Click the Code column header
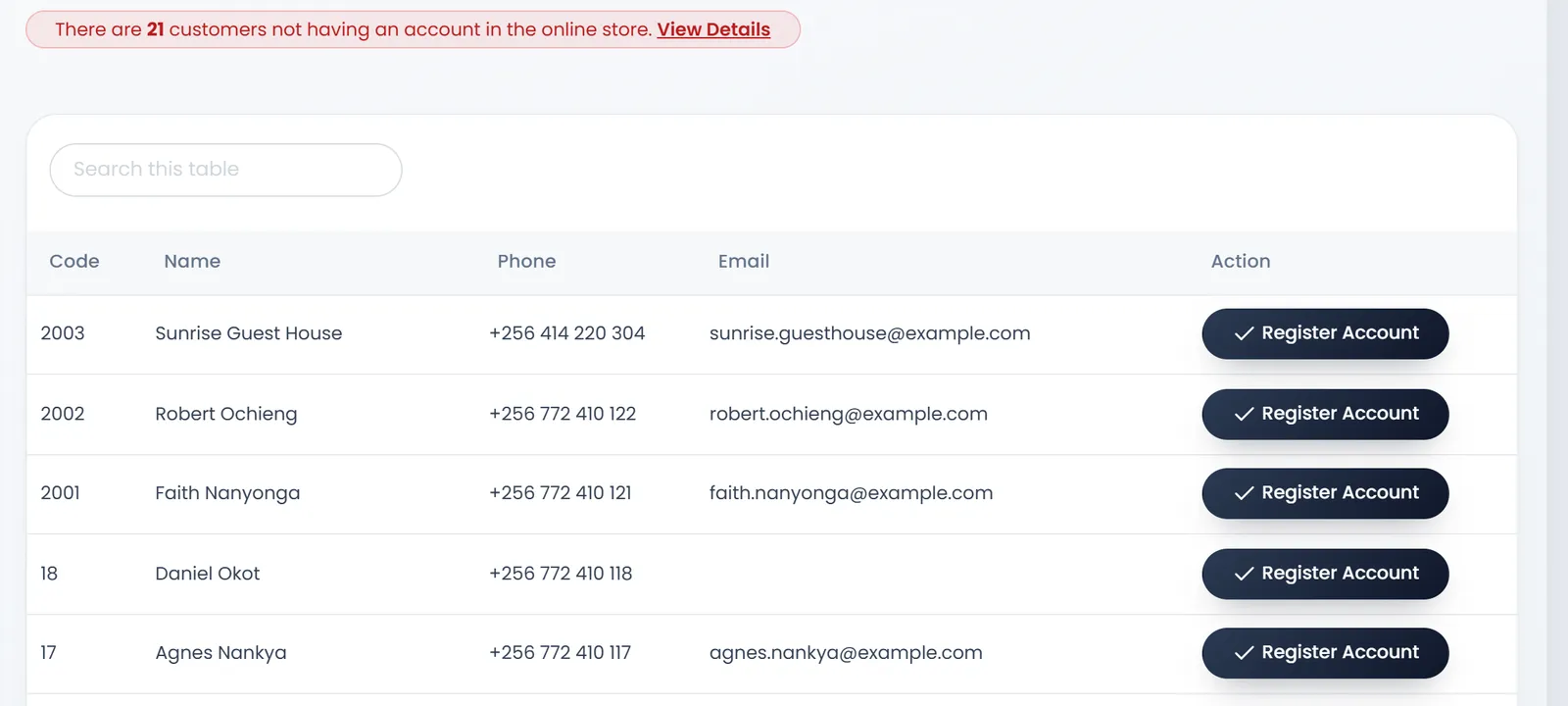1568x706 pixels. [x=74, y=262]
